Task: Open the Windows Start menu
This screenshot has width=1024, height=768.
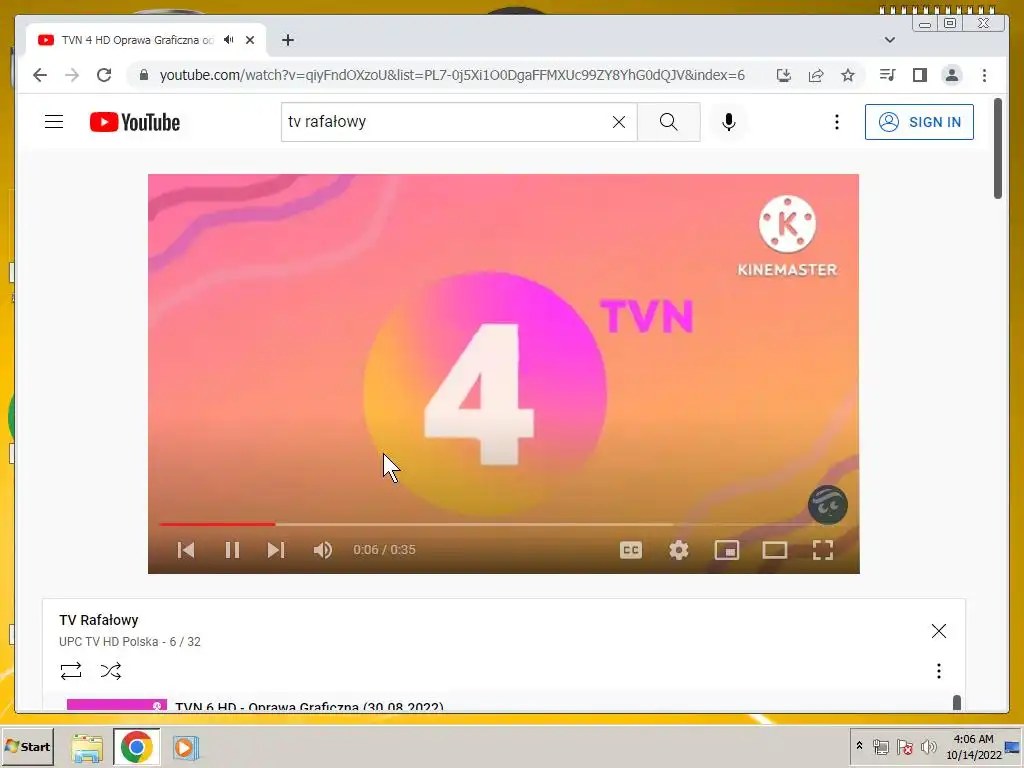Action: (x=27, y=746)
